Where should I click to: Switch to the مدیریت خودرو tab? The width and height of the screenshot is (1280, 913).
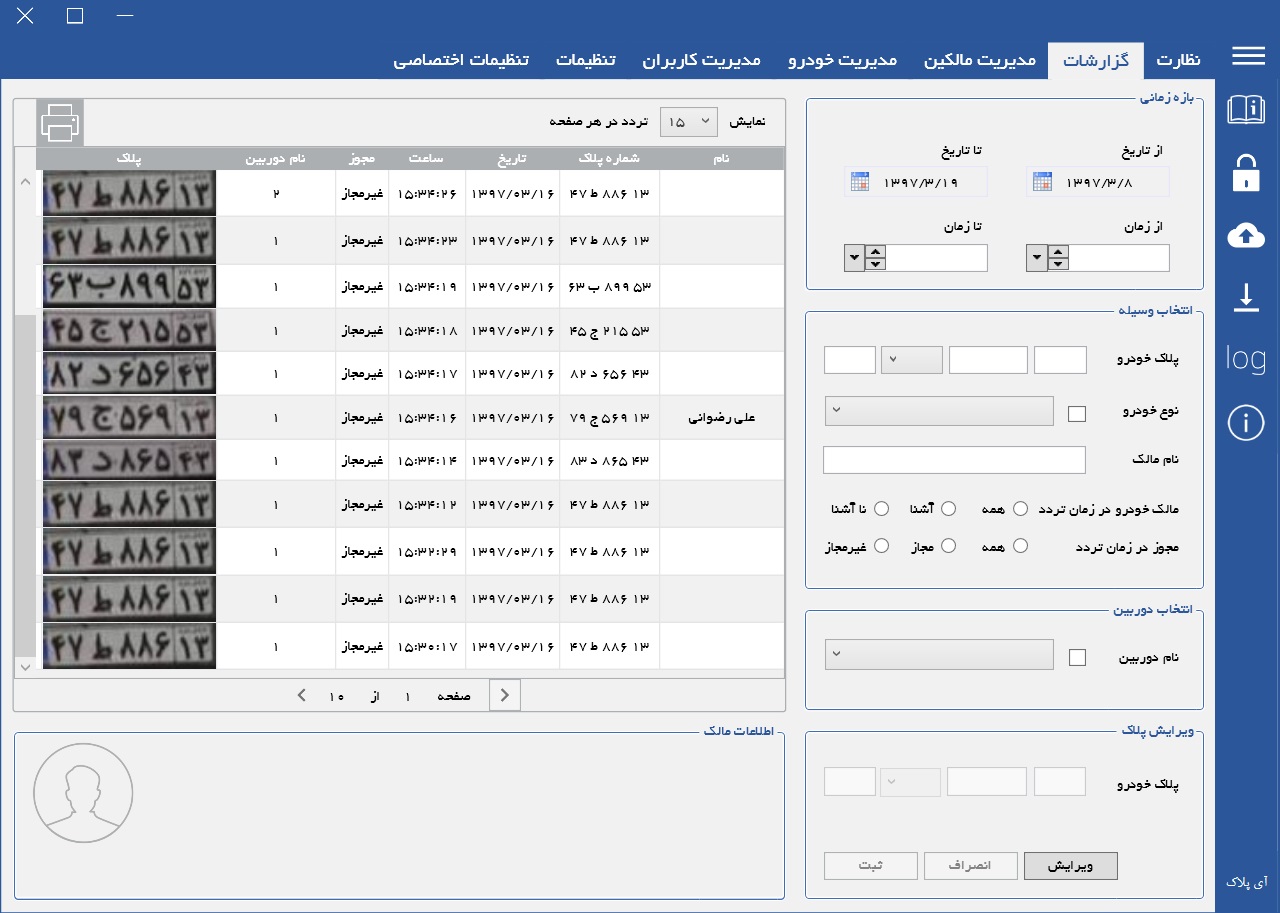click(x=842, y=61)
